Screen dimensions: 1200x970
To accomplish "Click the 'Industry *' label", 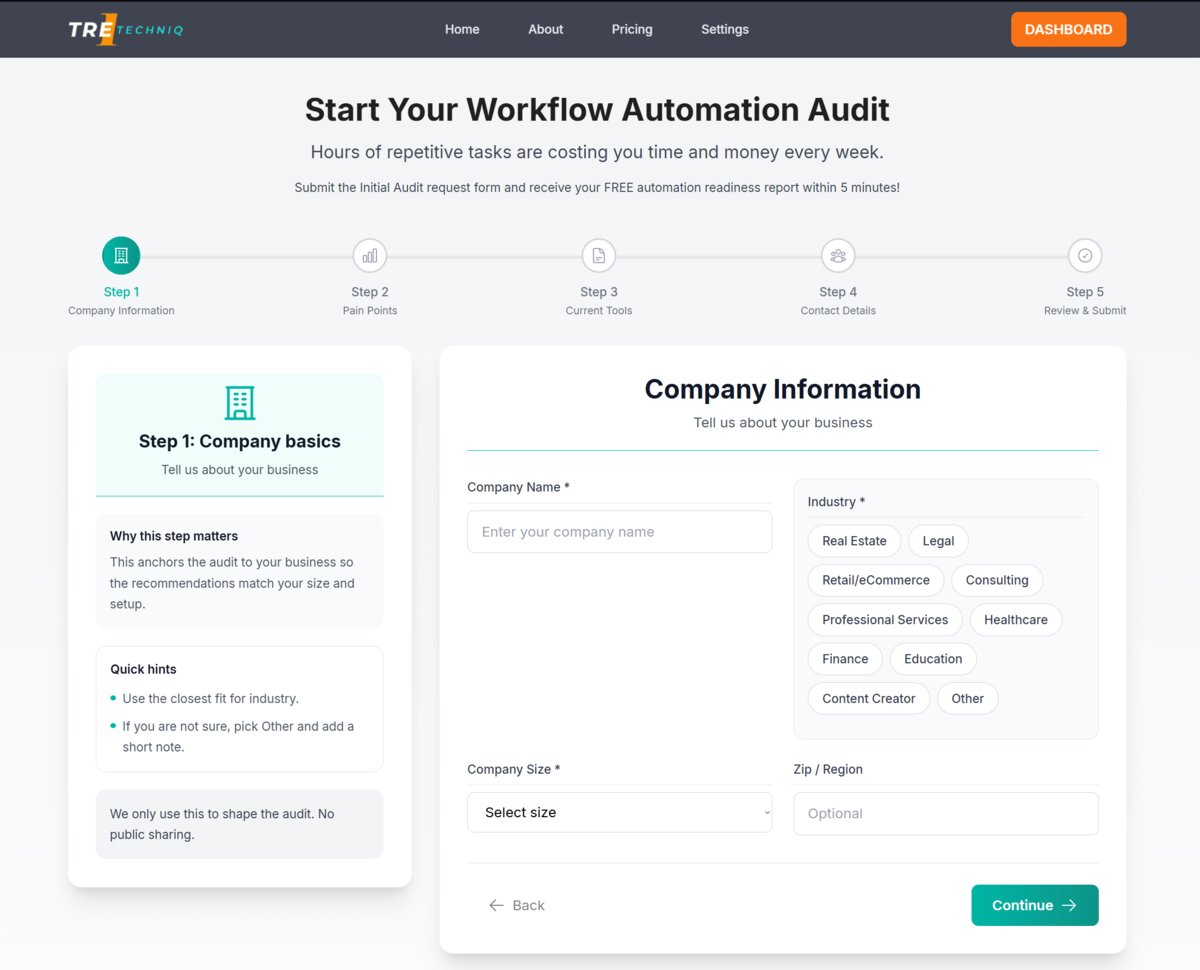I will tap(837, 502).
